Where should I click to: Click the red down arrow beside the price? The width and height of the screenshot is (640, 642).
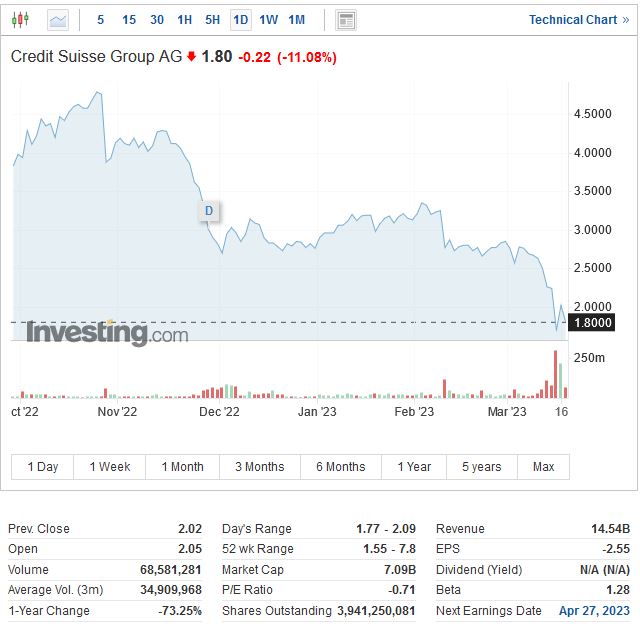click(191, 57)
